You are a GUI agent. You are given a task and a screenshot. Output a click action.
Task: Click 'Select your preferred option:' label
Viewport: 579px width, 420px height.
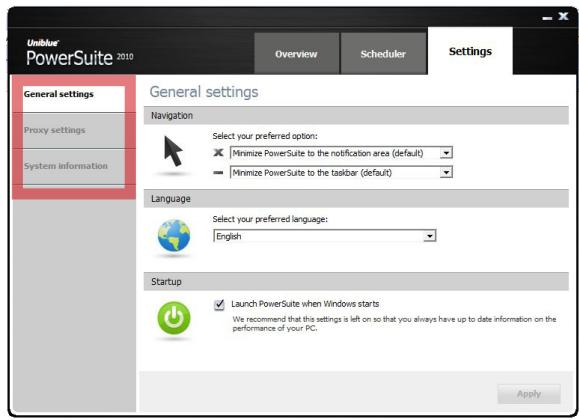tap(265, 136)
